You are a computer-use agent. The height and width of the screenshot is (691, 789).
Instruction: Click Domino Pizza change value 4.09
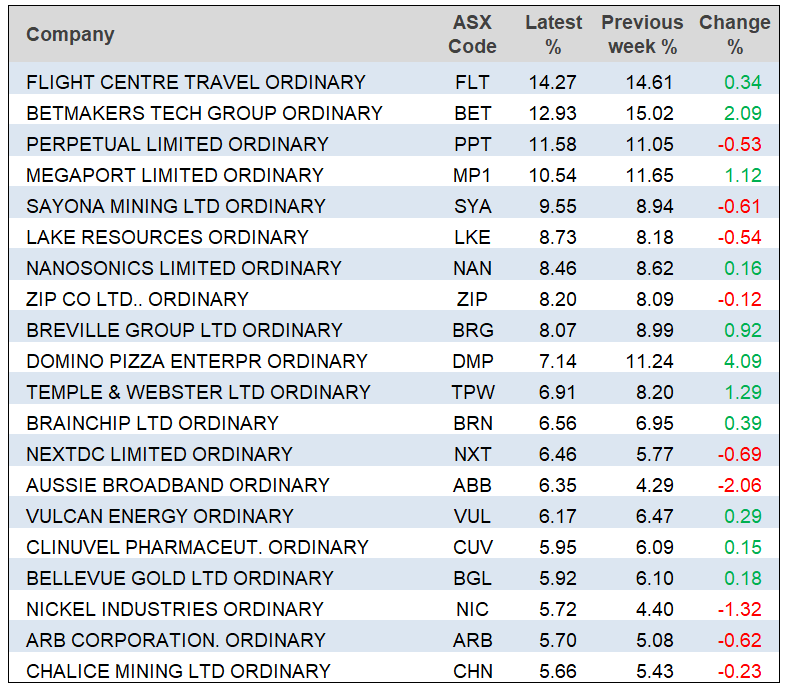pyautogui.click(x=743, y=361)
